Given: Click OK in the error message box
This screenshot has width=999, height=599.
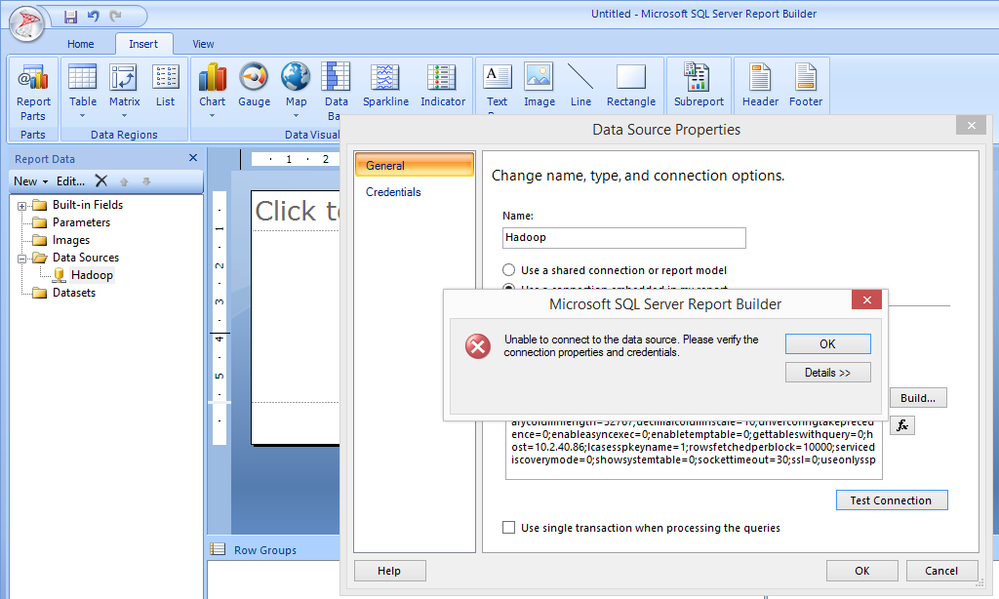Looking at the screenshot, I should click(828, 344).
